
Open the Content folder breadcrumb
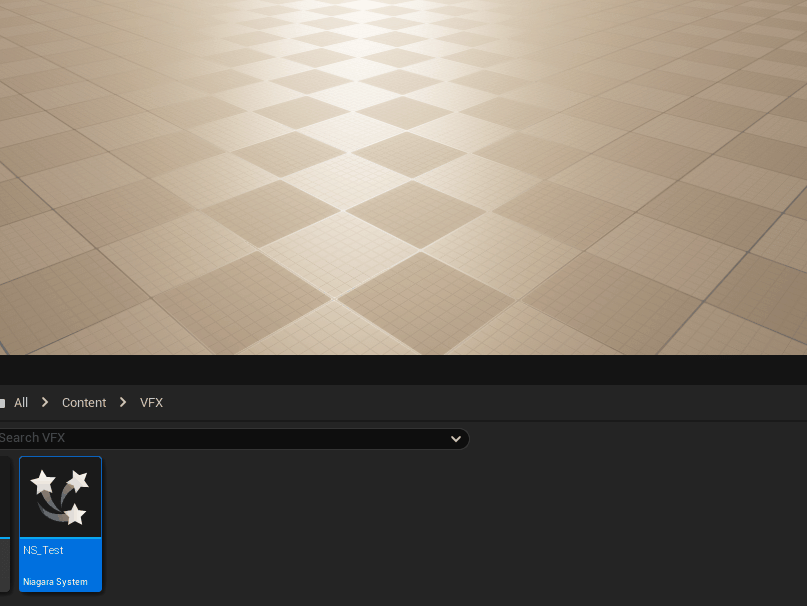coord(84,403)
